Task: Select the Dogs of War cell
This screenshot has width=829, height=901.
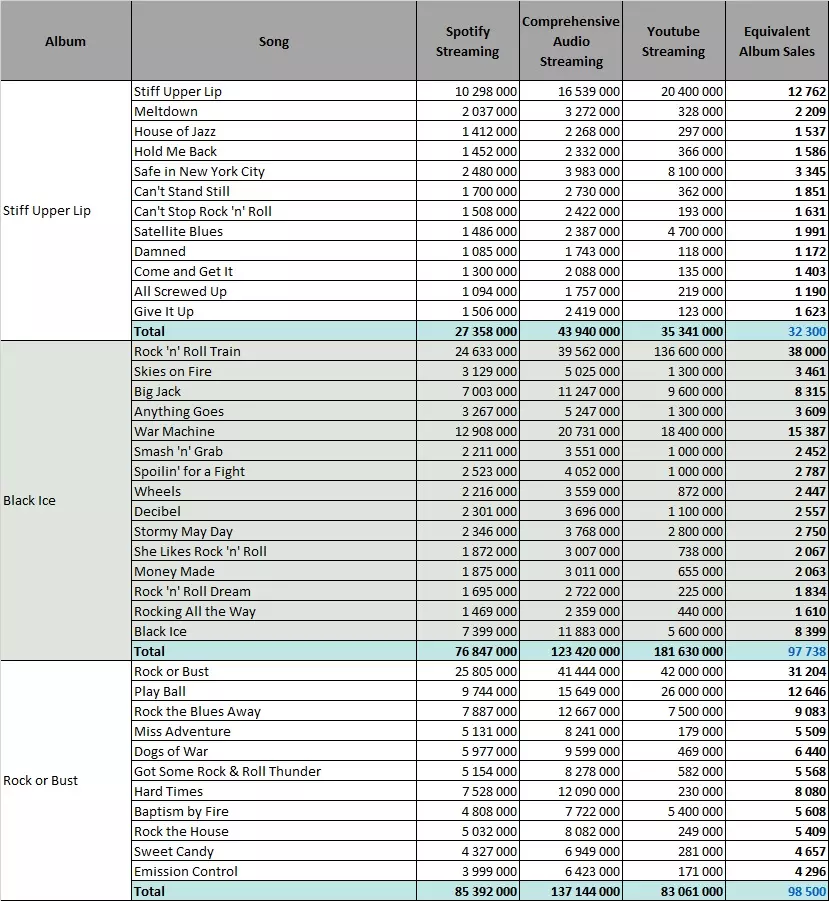Action: tap(273, 751)
